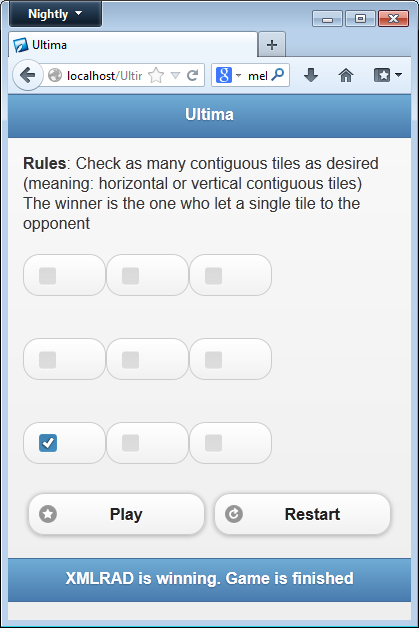The height and width of the screenshot is (628, 419).
Task: Go to the Home page icon
Action: 346,75
